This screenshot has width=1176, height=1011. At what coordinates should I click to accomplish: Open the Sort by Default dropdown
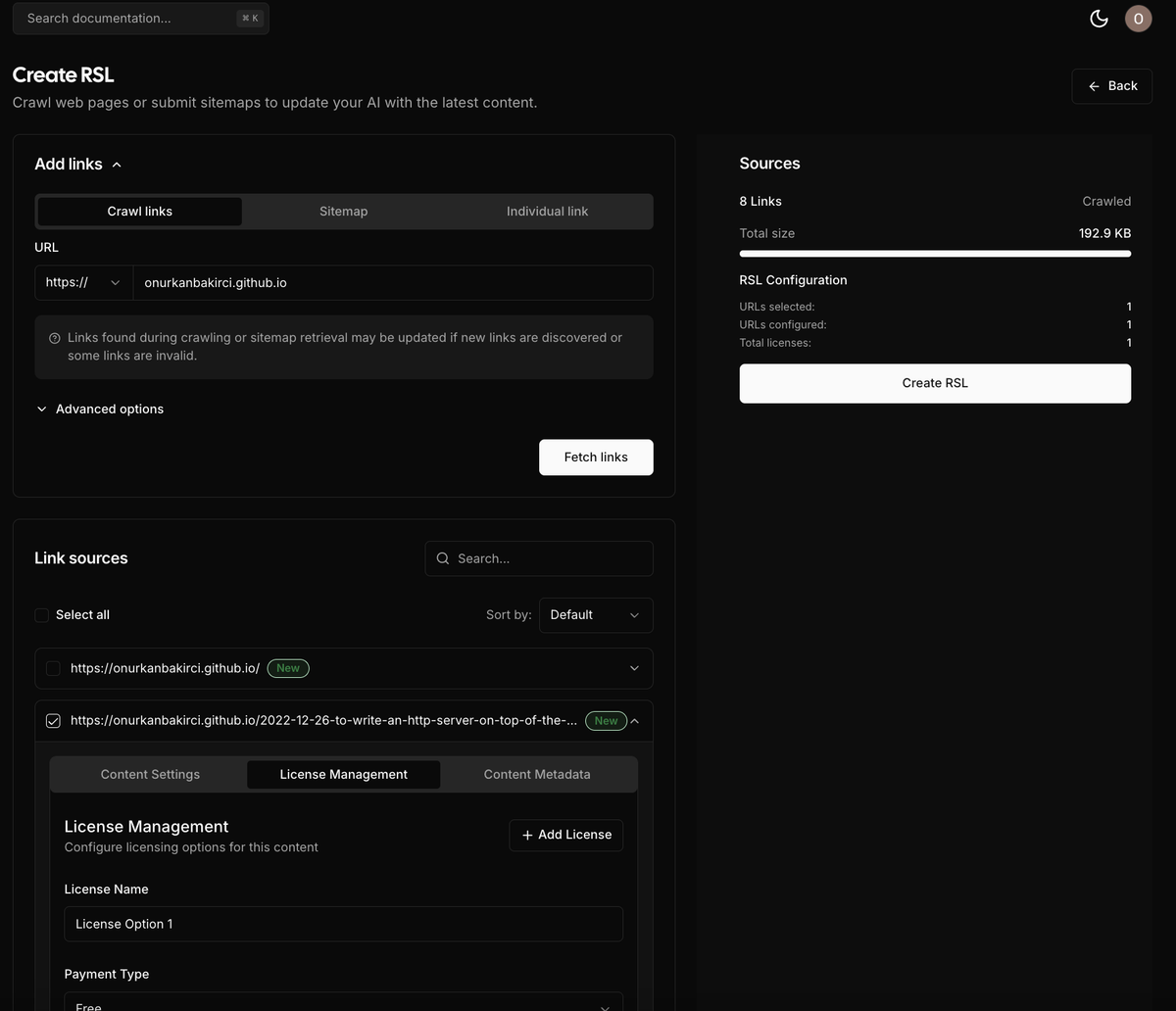point(595,614)
